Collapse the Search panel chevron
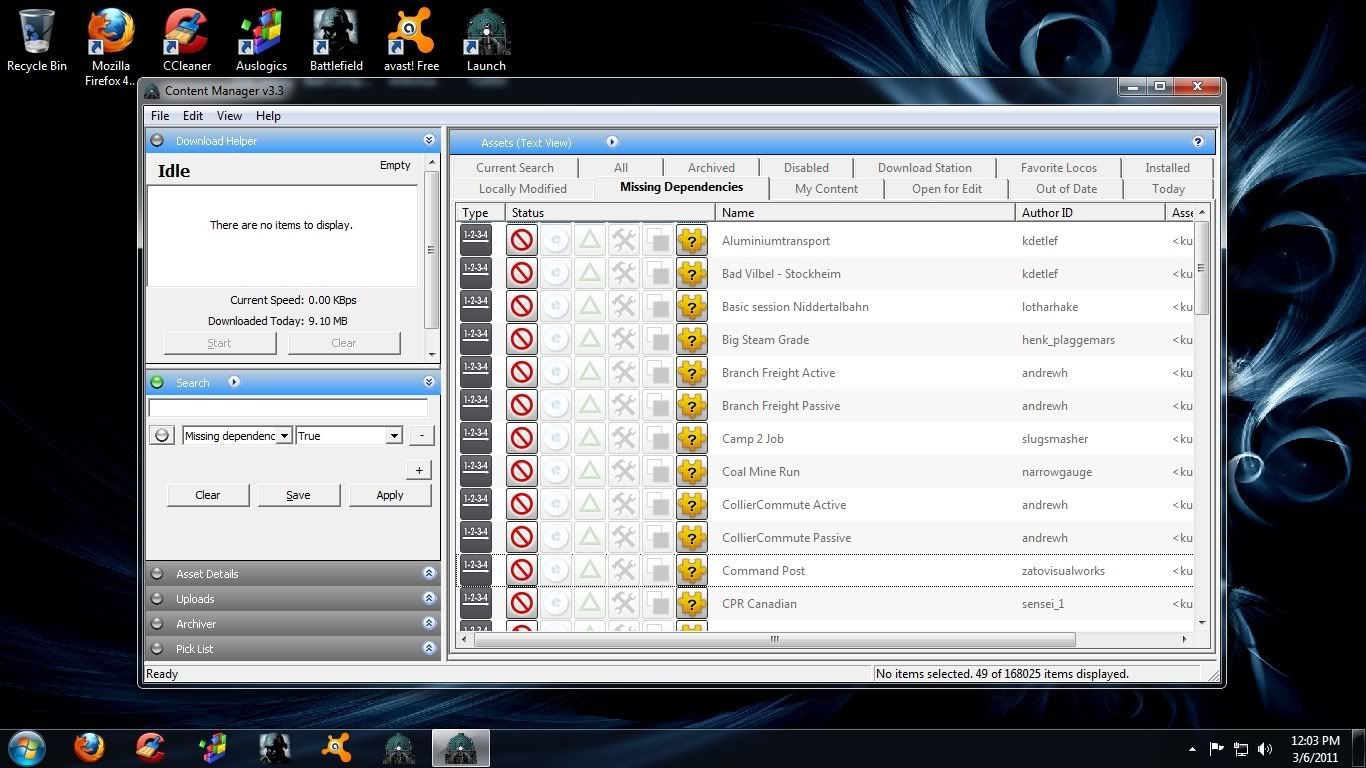The image size is (1366, 768). [429, 382]
